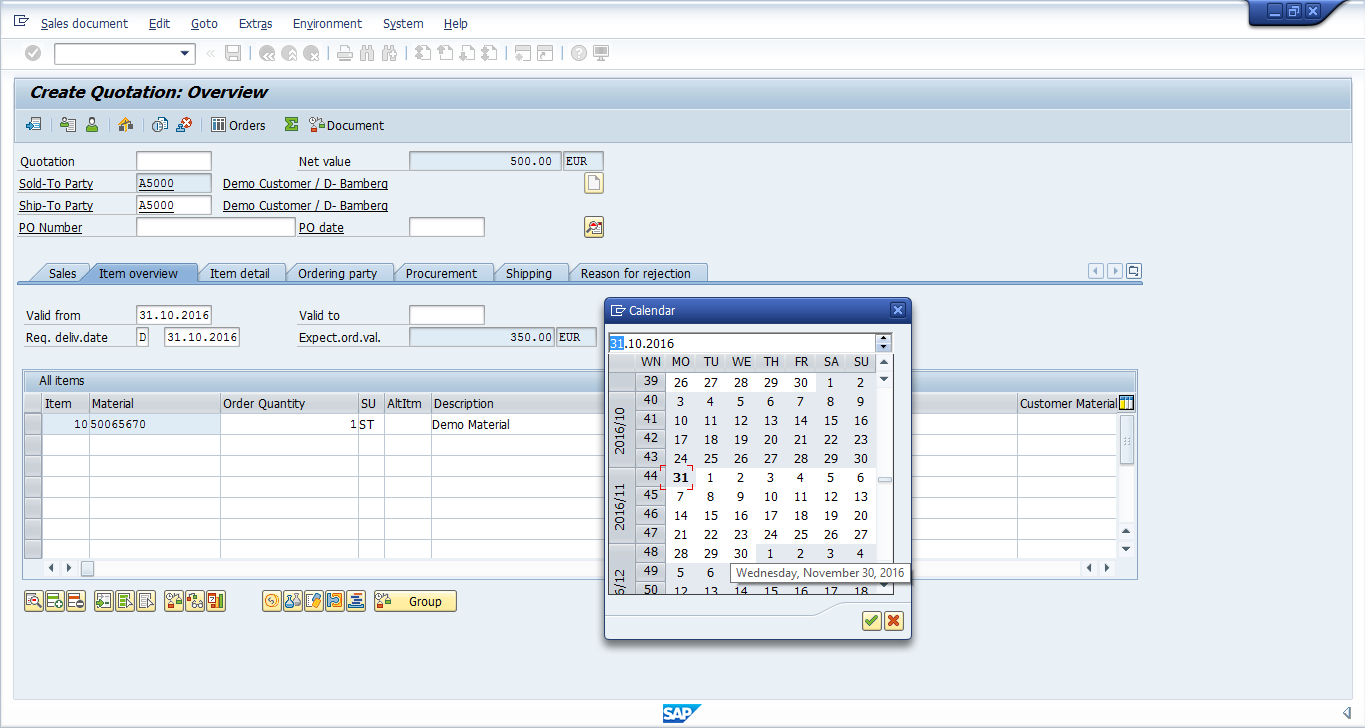The width and height of the screenshot is (1365, 728).
Task: Click the calendar date field down spinner arrow
Action: (x=884, y=347)
